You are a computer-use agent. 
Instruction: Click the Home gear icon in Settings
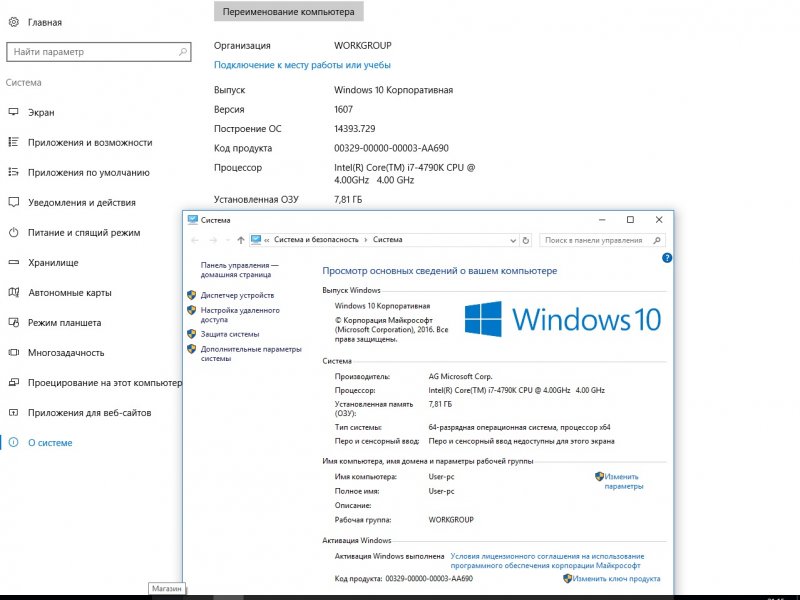click(14, 22)
